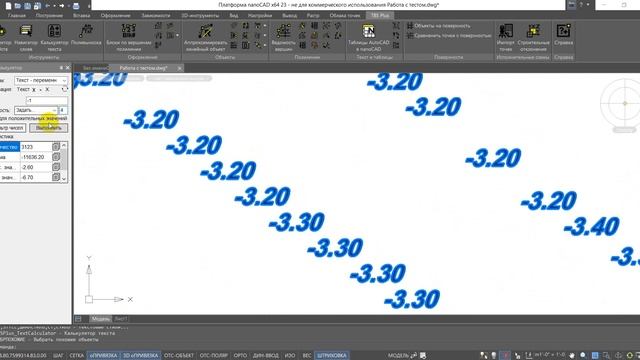The image size is (640, 360).
Task: Click the Выполнить button
Action: click(x=49, y=128)
